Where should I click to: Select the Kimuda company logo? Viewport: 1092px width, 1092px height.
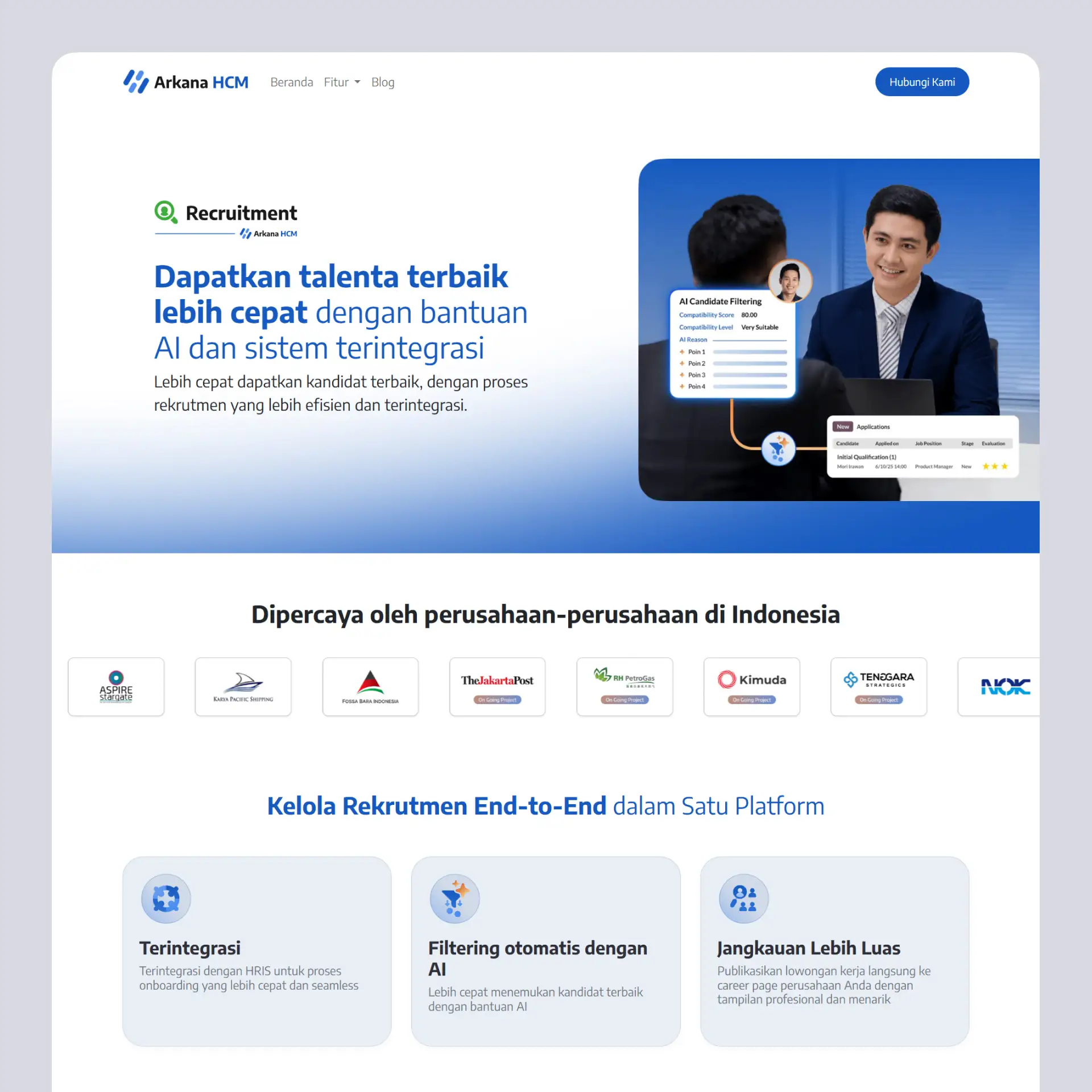[x=751, y=680]
